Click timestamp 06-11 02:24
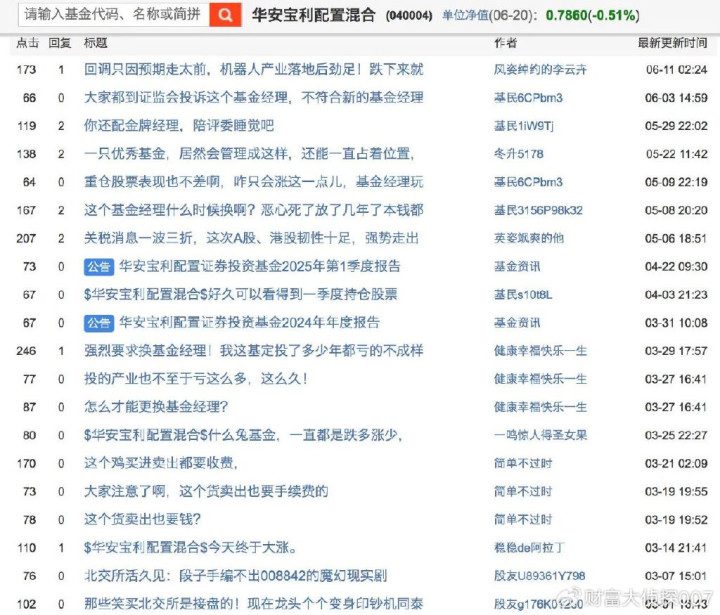The width and height of the screenshot is (720, 615). [676, 69]
